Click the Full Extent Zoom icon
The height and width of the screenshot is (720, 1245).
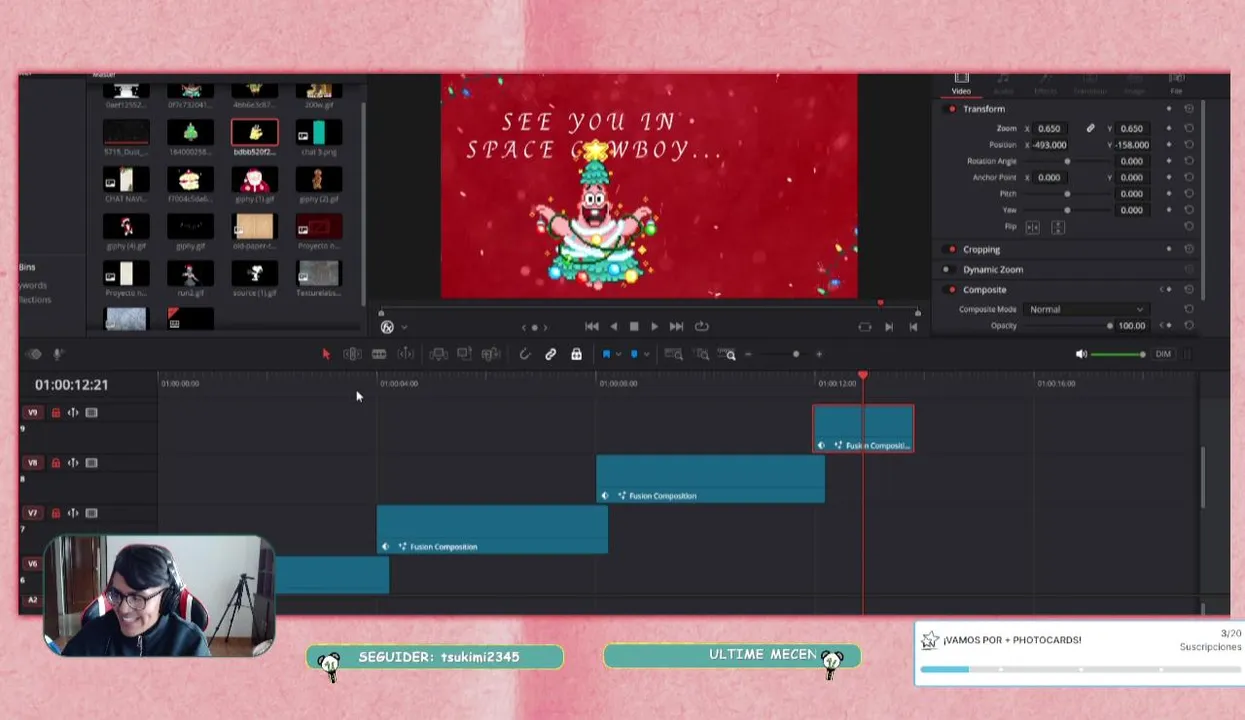[674, 354]
